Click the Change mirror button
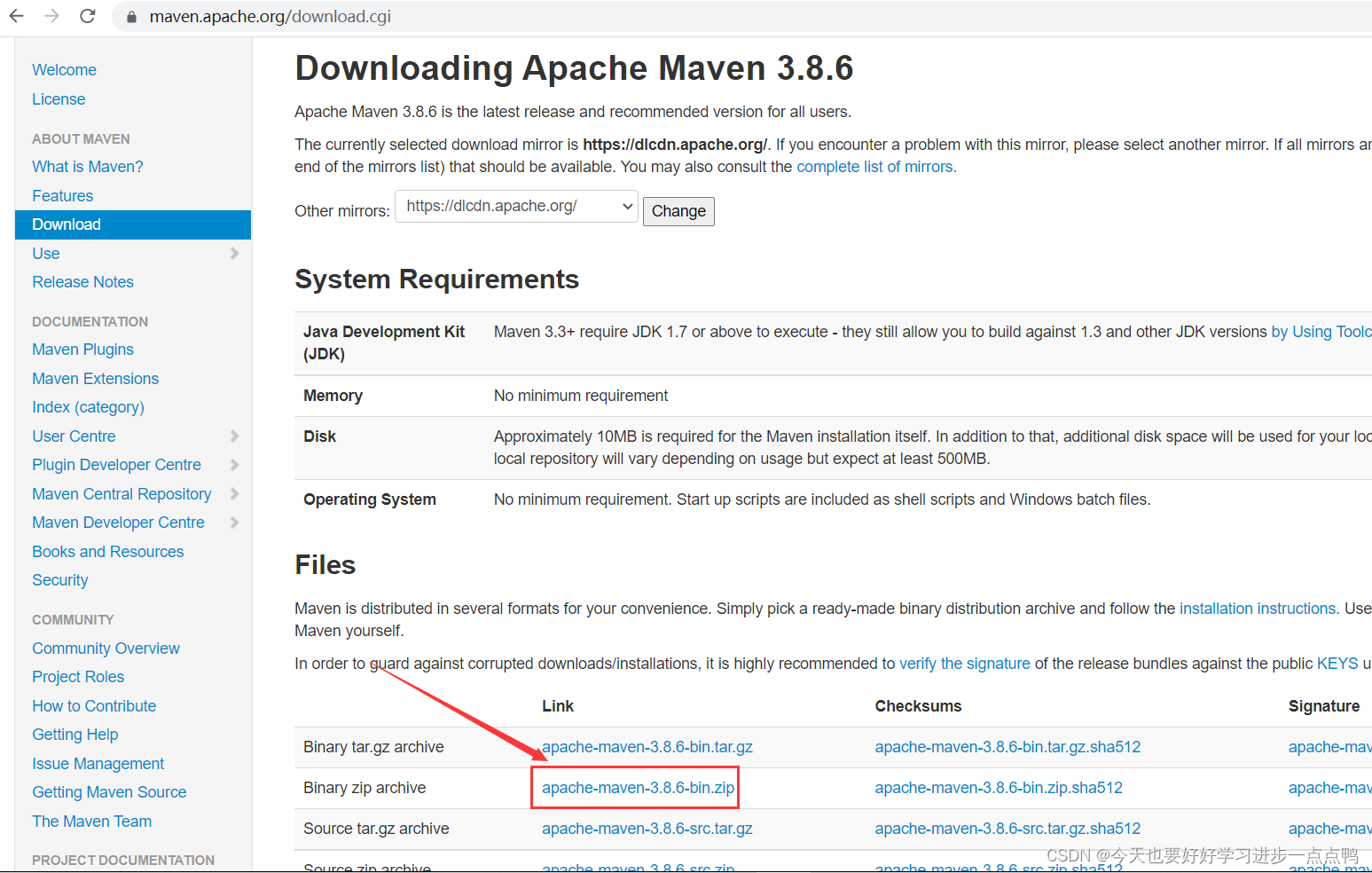The width and height of the screenshot is (1372, 873). (x=678, y=211)
